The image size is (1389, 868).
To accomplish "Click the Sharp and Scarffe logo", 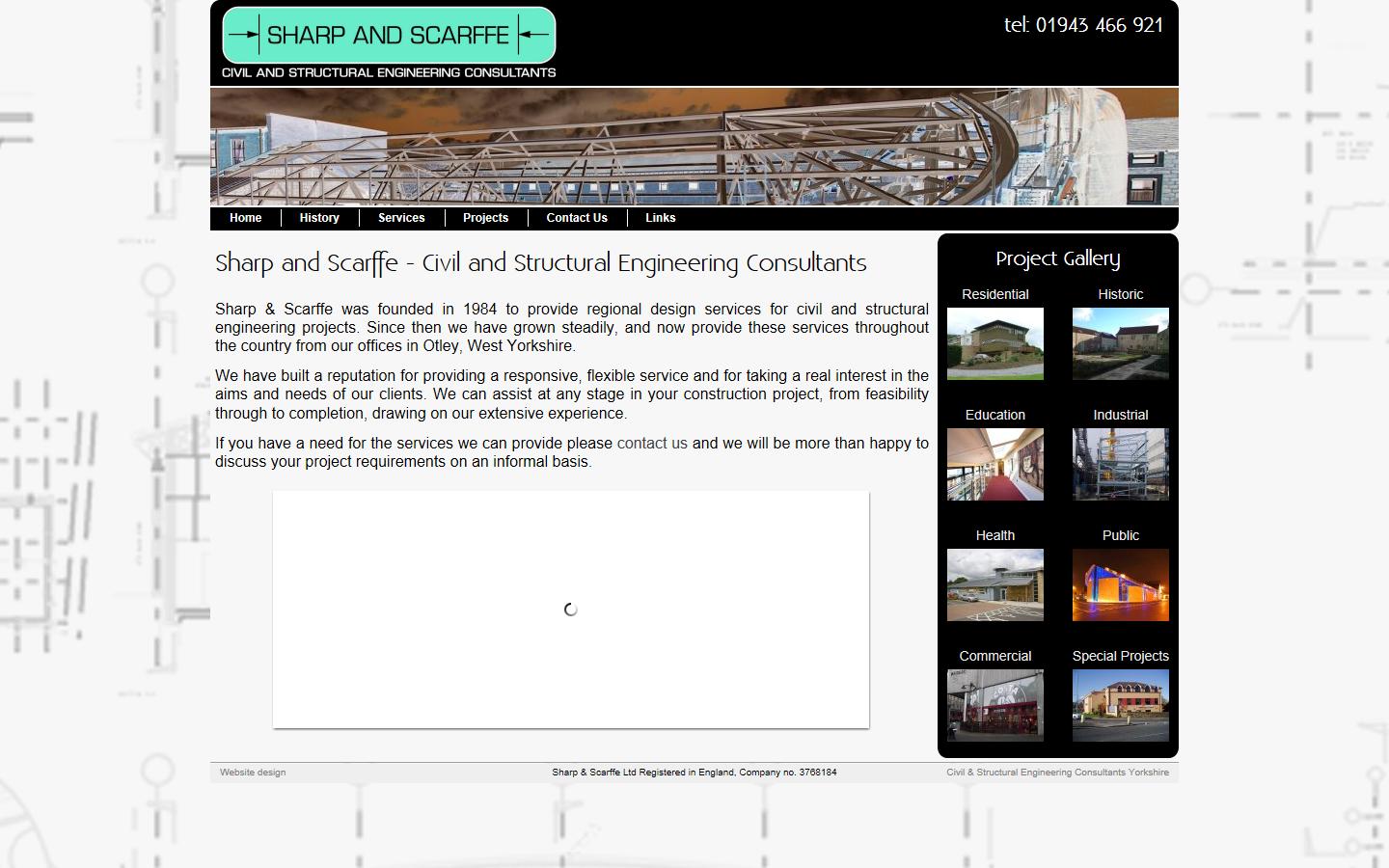I will 389,36.
